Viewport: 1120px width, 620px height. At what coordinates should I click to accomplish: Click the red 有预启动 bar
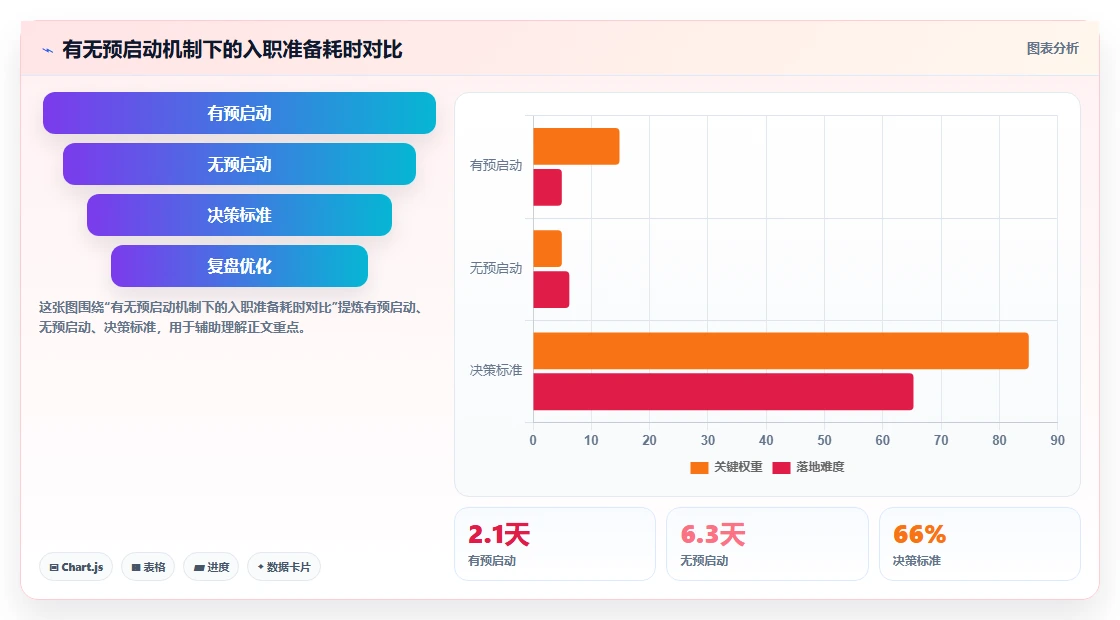[548, 187]
